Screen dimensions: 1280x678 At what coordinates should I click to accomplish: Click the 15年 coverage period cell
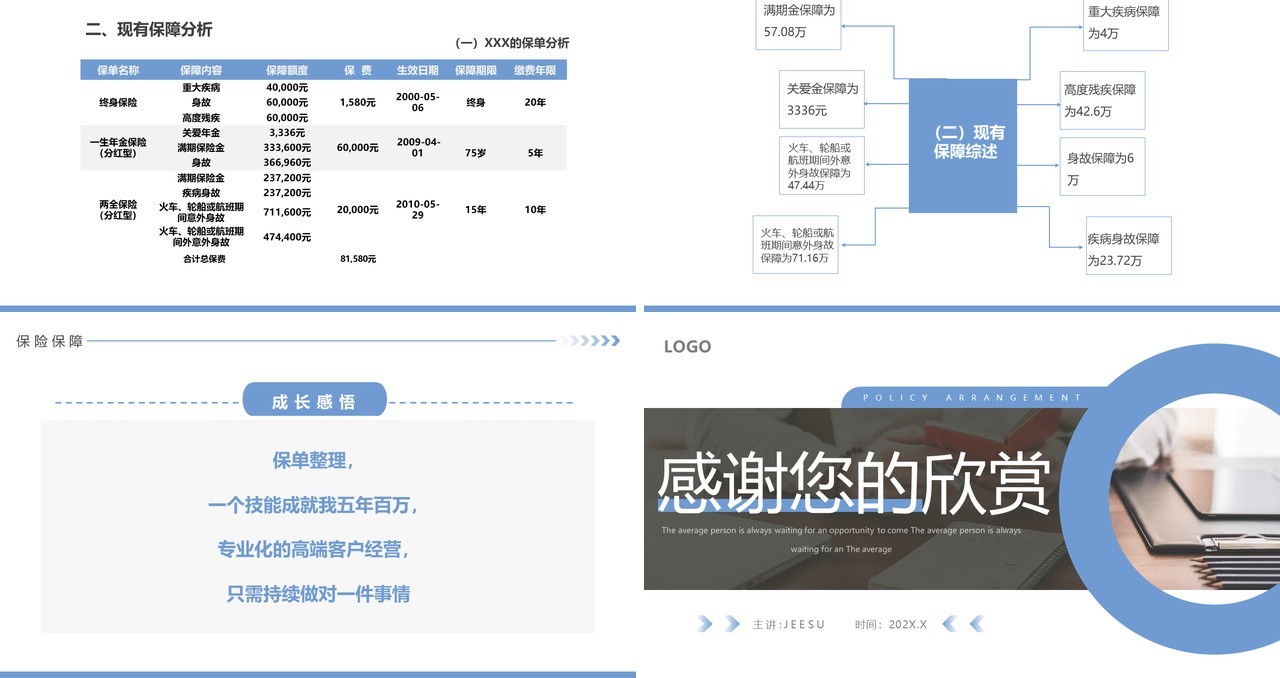coord(476,209)
